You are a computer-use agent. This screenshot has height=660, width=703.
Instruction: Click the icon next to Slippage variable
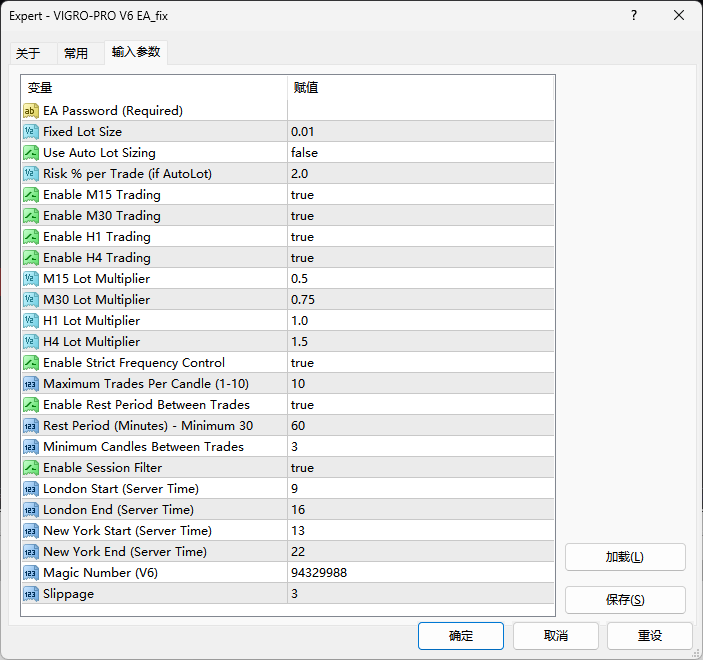pyautogui.click(x=31, y=594)
